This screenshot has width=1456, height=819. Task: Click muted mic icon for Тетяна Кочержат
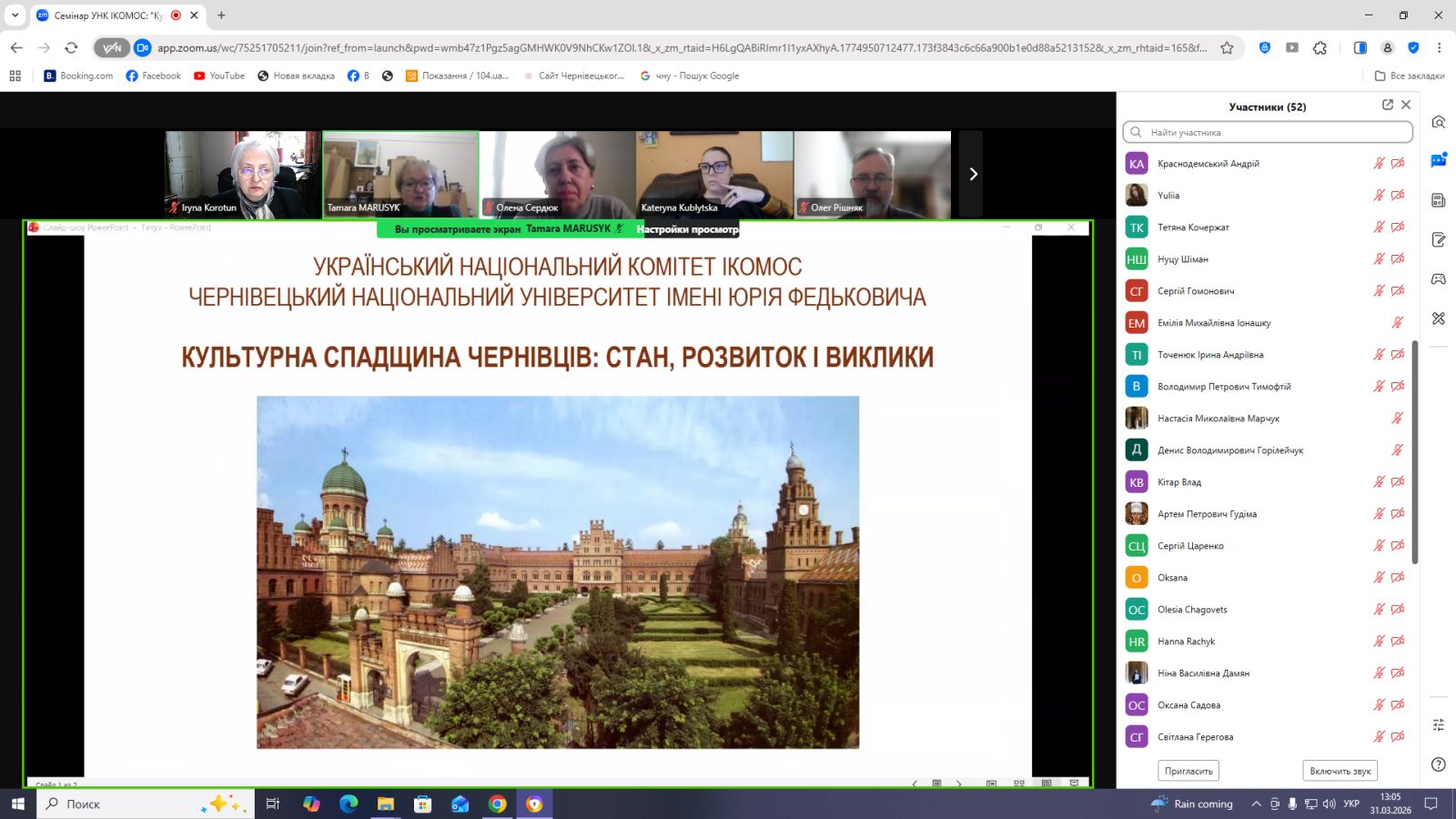[x=1379, y=227]
